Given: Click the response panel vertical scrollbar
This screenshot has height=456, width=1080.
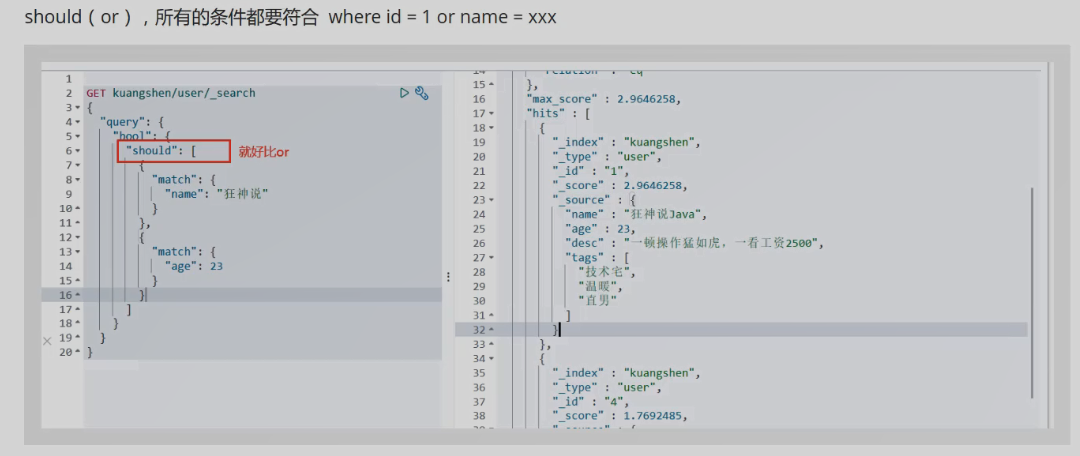Looking at the screenshot, I should (x=1032, y=291).
